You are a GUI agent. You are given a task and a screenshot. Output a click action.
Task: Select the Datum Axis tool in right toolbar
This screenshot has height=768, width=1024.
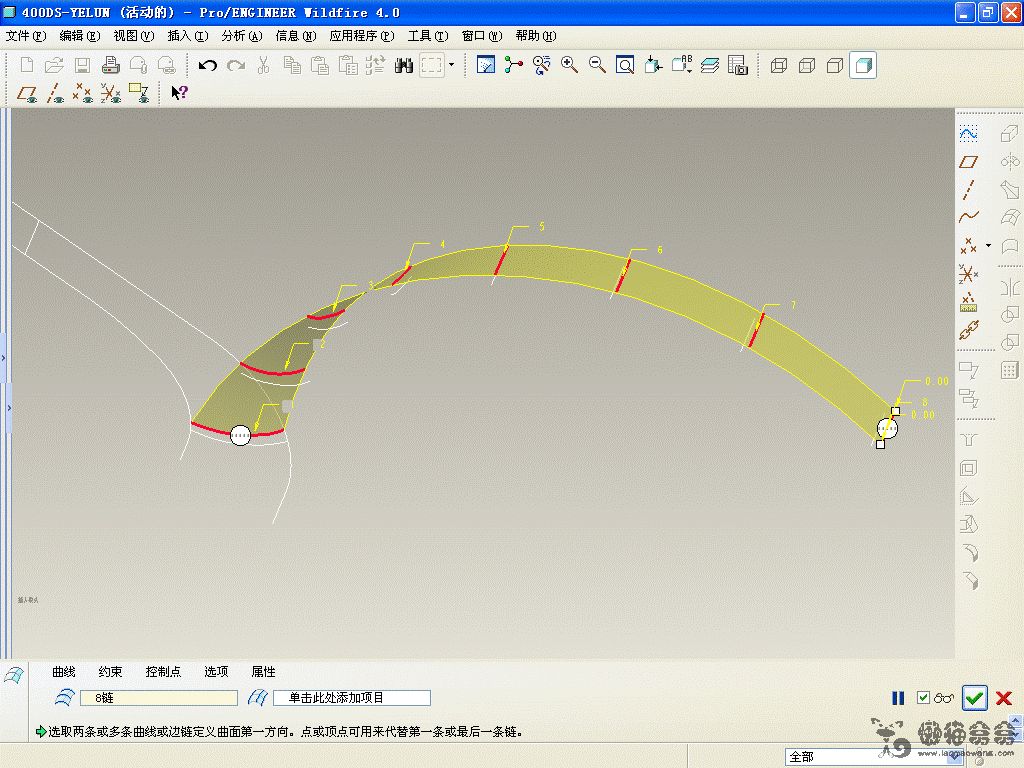click(x=968, y=189)
